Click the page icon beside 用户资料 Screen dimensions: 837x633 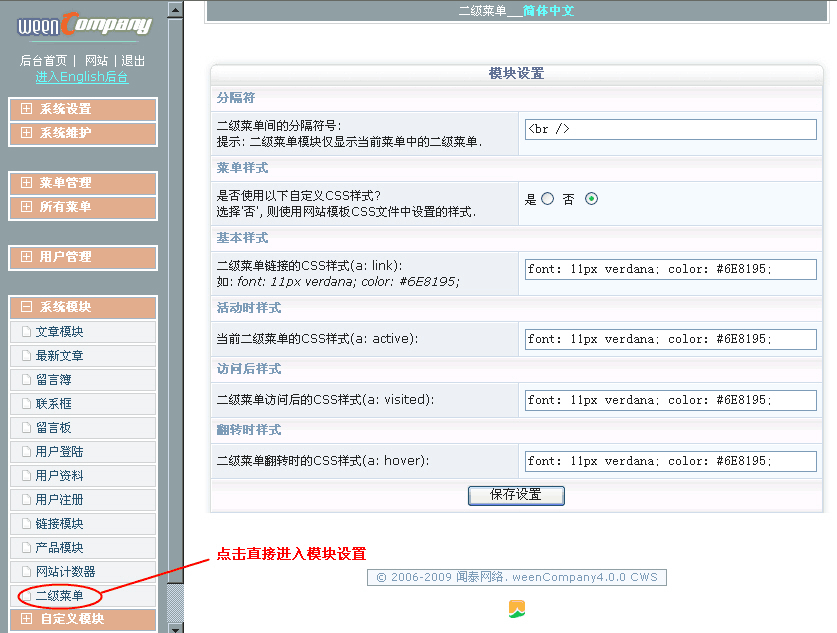click(x=26, y=476)
